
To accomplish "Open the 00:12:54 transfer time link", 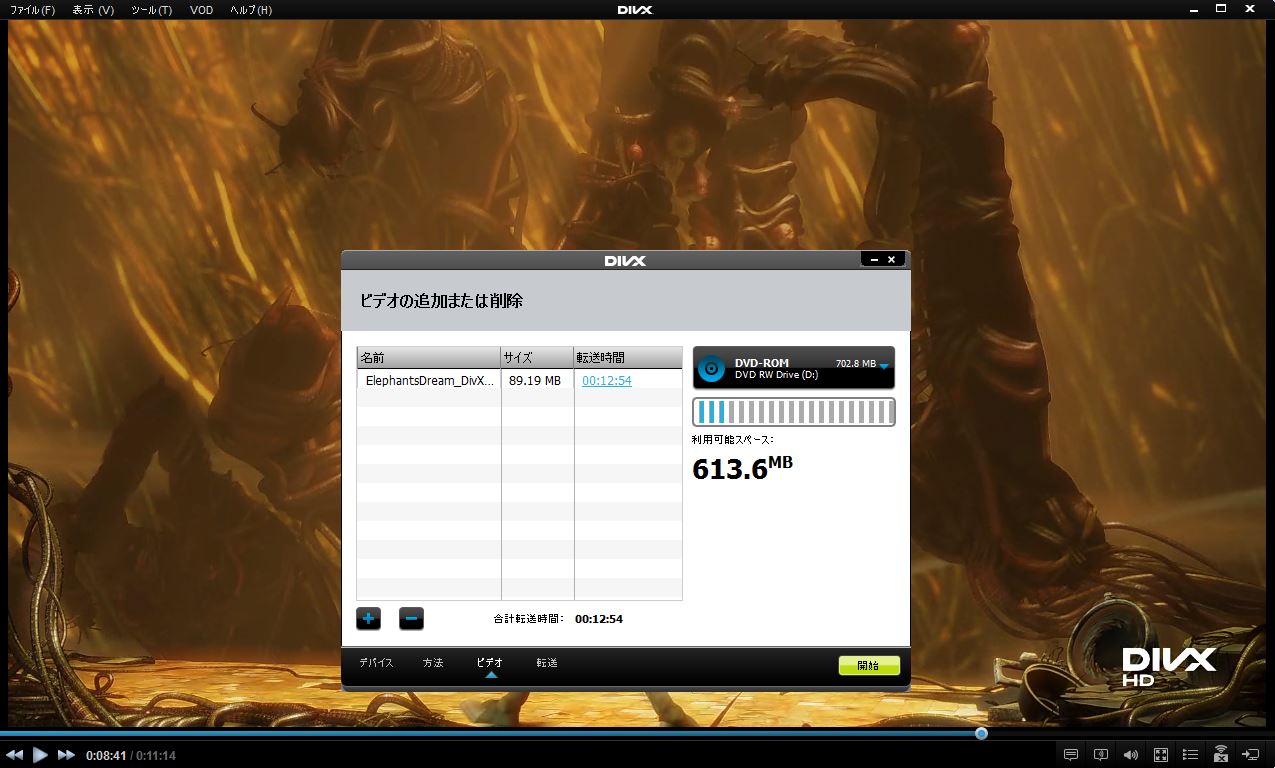I will [607, 381].
